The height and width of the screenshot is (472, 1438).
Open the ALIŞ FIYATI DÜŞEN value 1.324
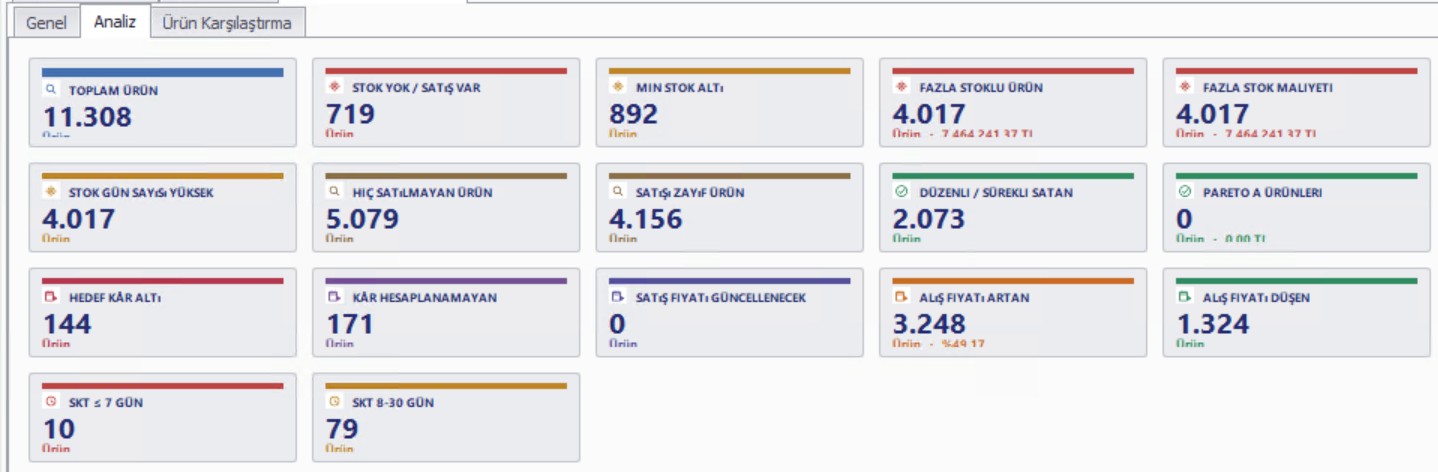[1213, 324]
